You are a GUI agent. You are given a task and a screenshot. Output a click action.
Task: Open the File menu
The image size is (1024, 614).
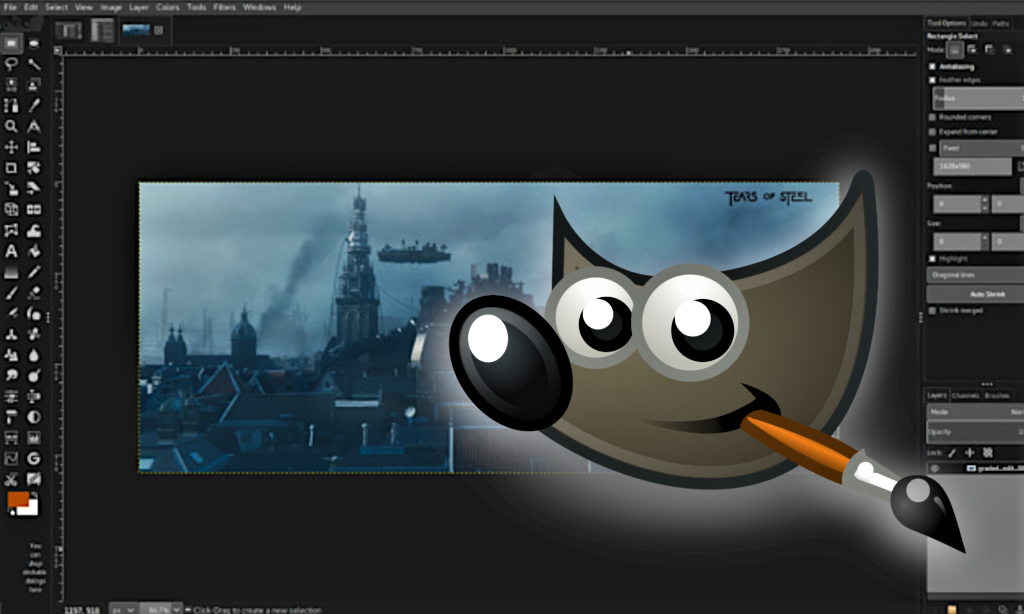click(10, 7)
